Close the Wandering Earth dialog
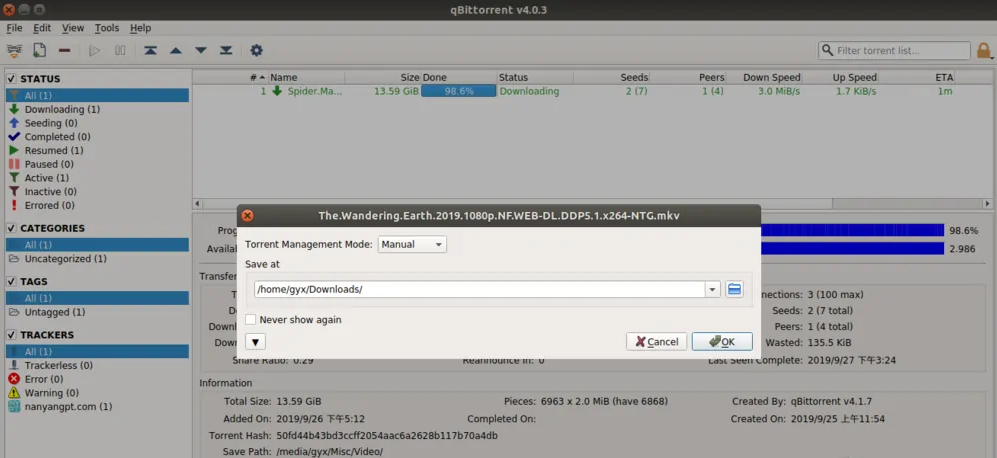The height and width of the screenshot is (458, 997). [x=247, y=216]
